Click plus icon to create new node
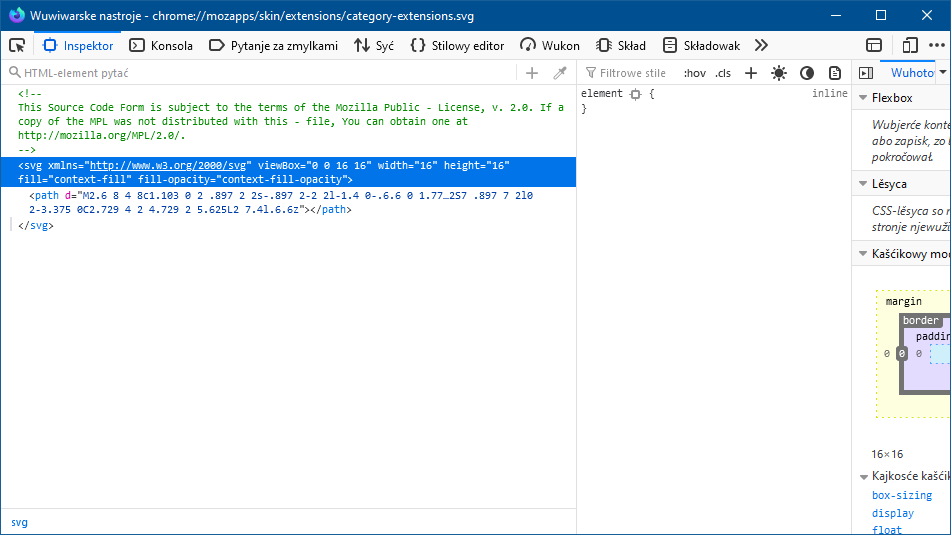The height and width of the screenshot is (535, 951). (532, 73)
